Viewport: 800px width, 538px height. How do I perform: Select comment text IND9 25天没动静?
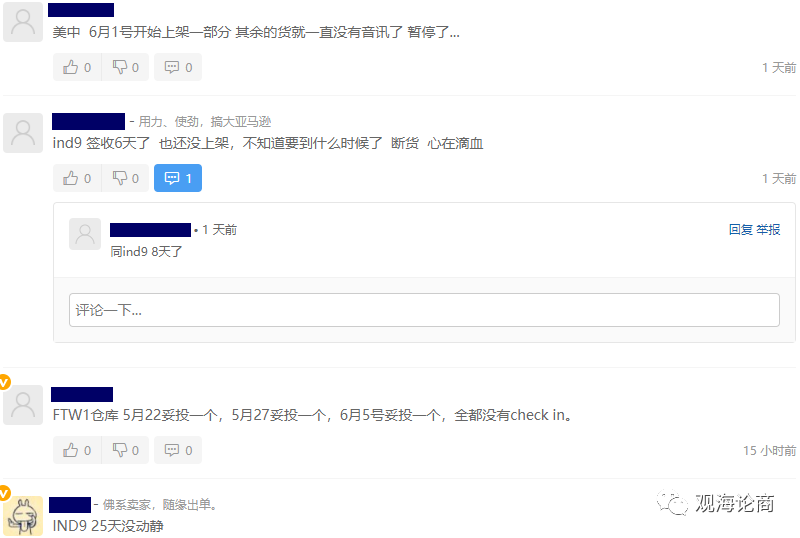pyautogui.click(x=108, y=526)
